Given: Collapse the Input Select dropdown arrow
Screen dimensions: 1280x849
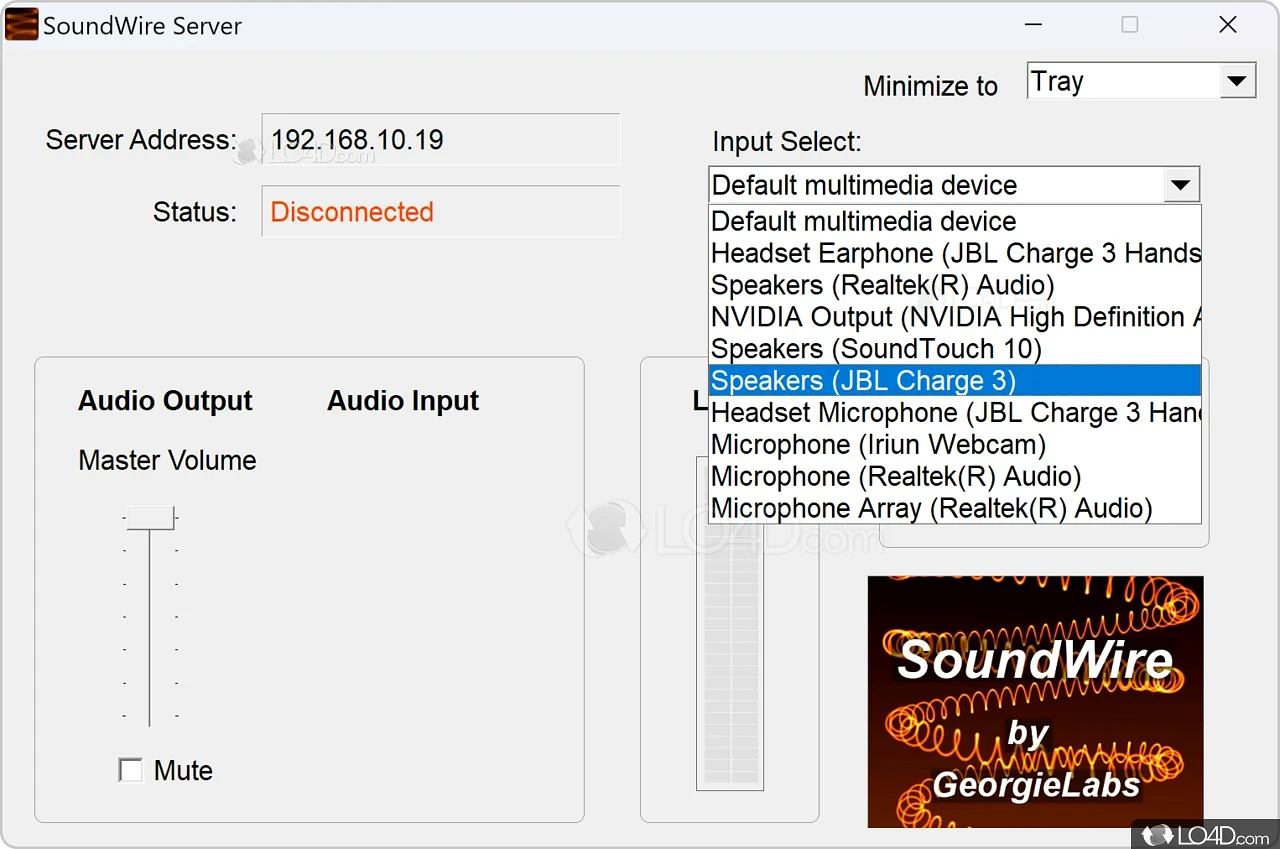Looking at the screenshot, I should [x=1181, y=185].
